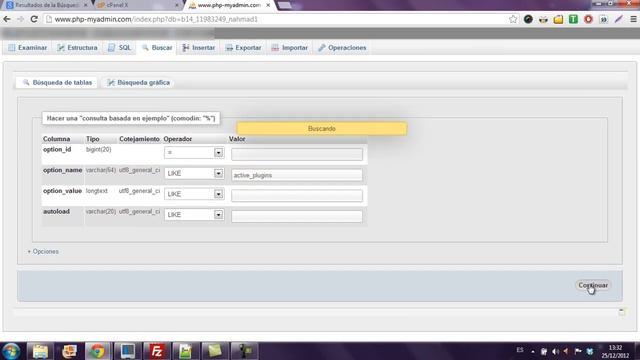Viewport: 640px width, 360px height.
Task: Click the option_name column label
Action: point(62,170)
